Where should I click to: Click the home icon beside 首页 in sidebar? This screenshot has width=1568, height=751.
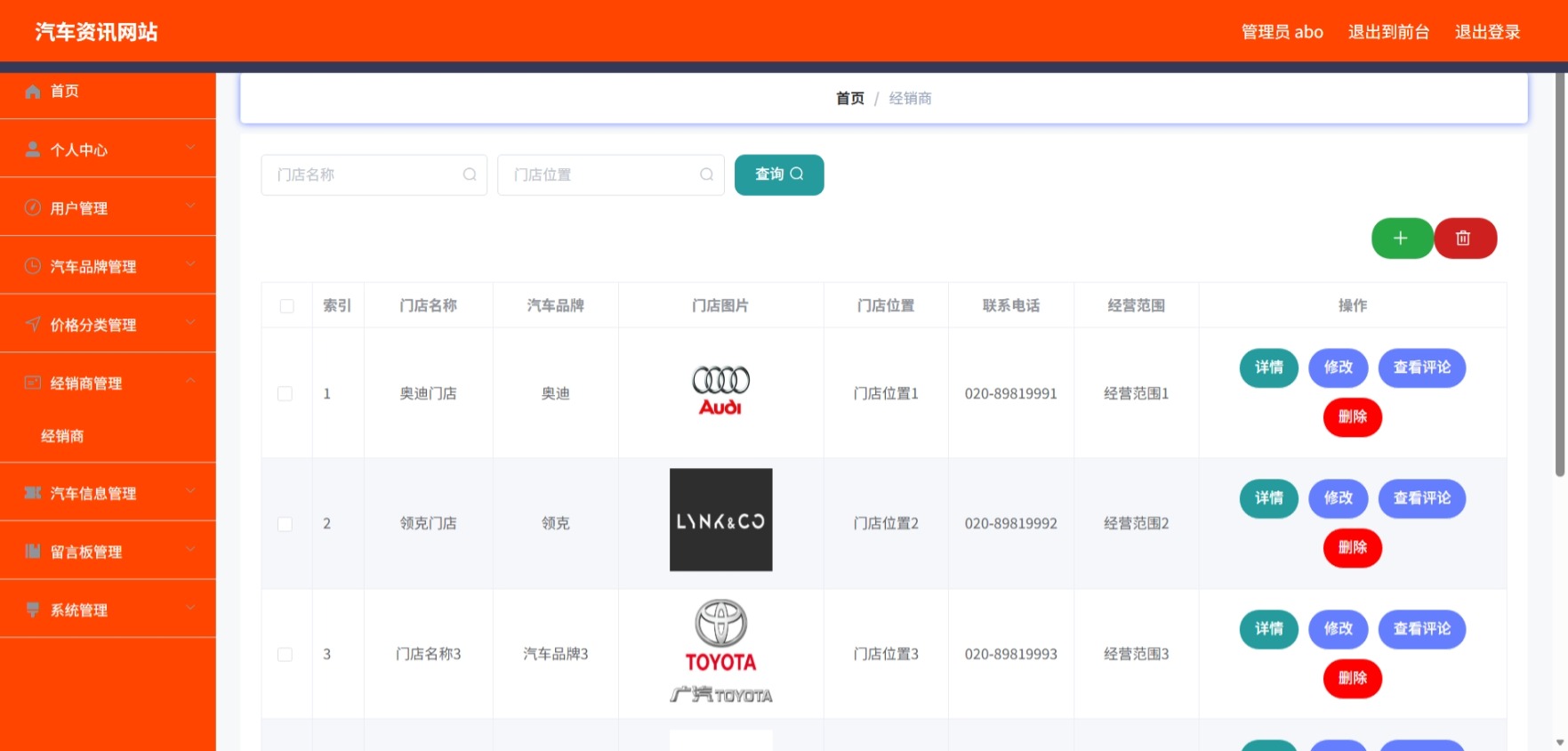point(33,91)
